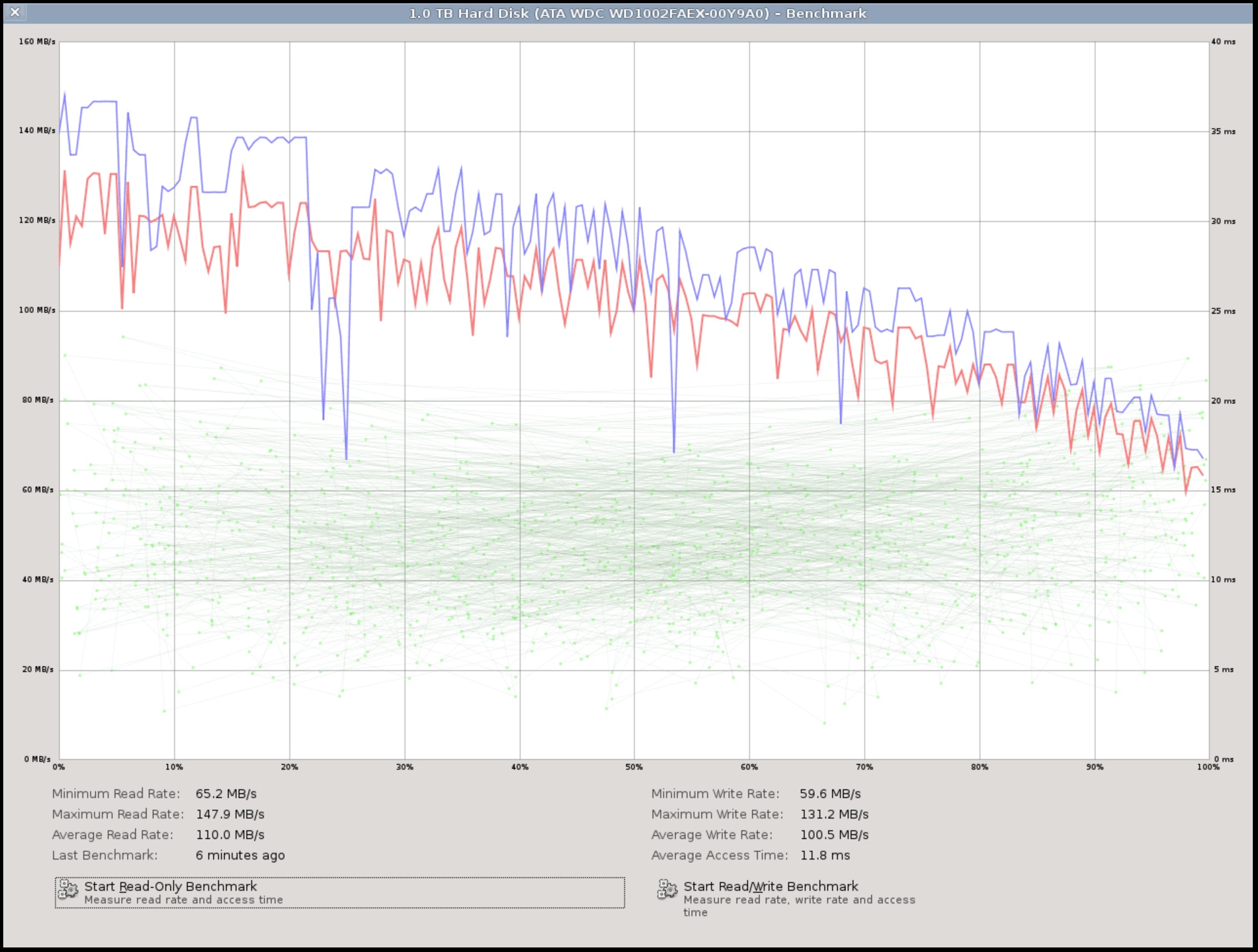Image resolution: width=1258 pixels, height=952 pixels.
Task: Click the Benchmark window title bar text
Action: click(x=637, y=13)
